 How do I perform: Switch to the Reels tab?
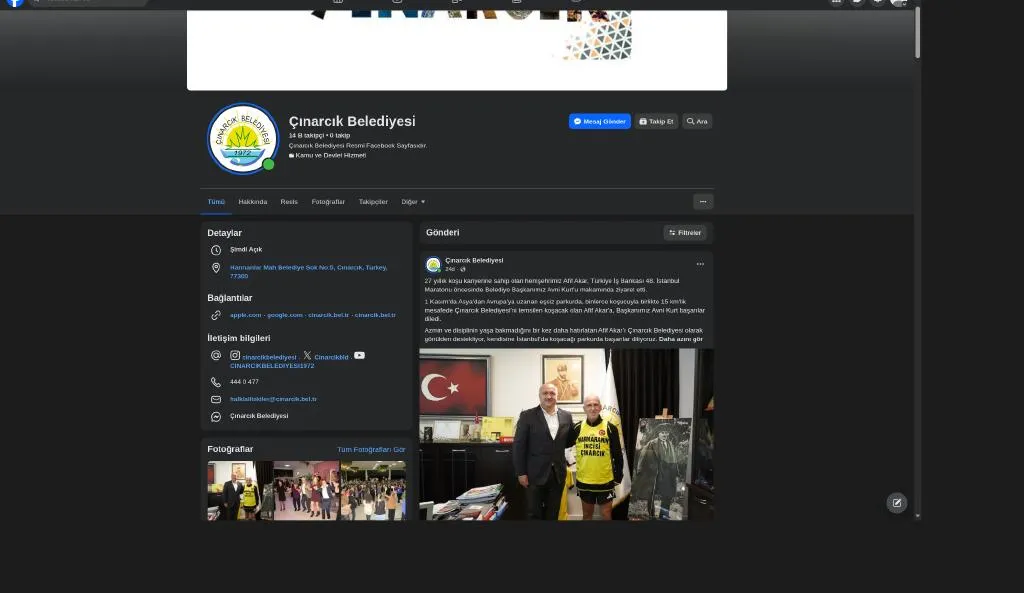tap(289, 202)
